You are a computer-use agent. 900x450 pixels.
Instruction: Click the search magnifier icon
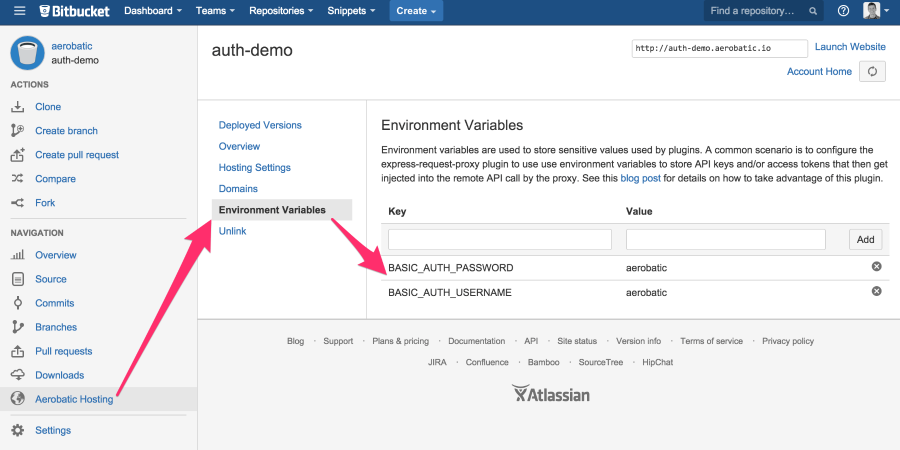tap(812, 11)
